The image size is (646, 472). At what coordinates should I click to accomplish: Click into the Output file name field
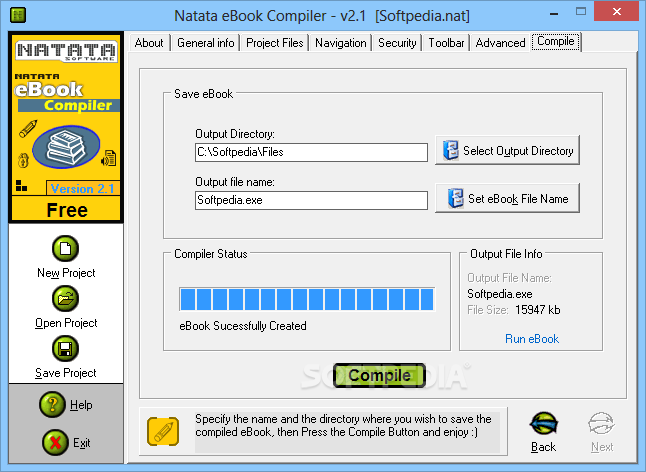(311, 201)
